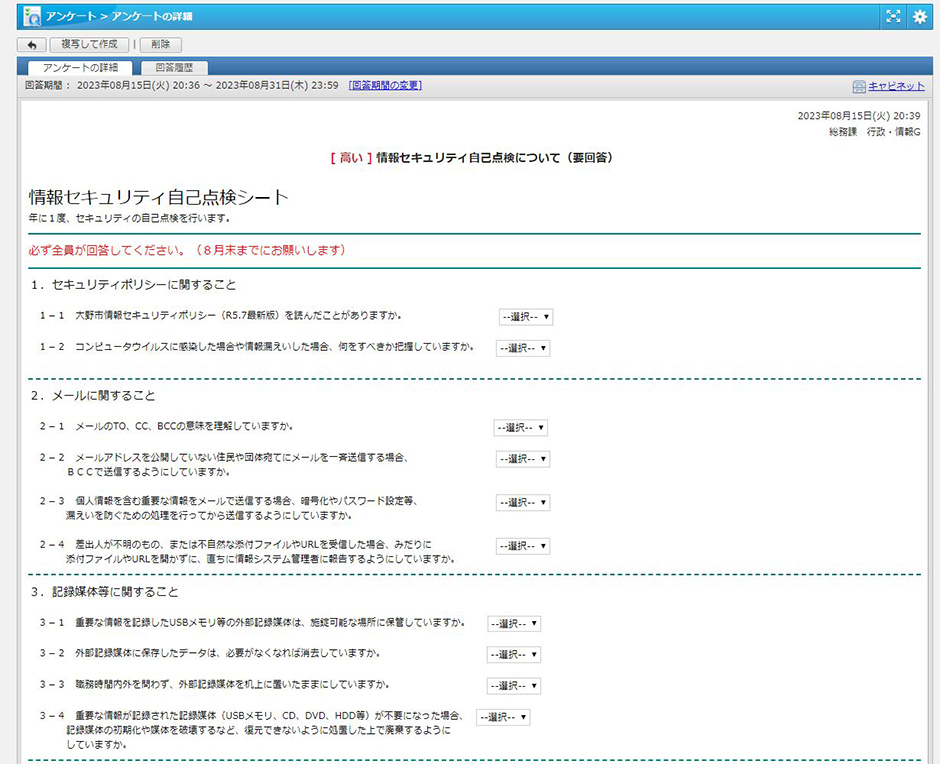Image resolution: width=940 pixels, height=764 pixels.
Task: Open the USB storage dropdown for question 3-1
Action: (512, 624)
